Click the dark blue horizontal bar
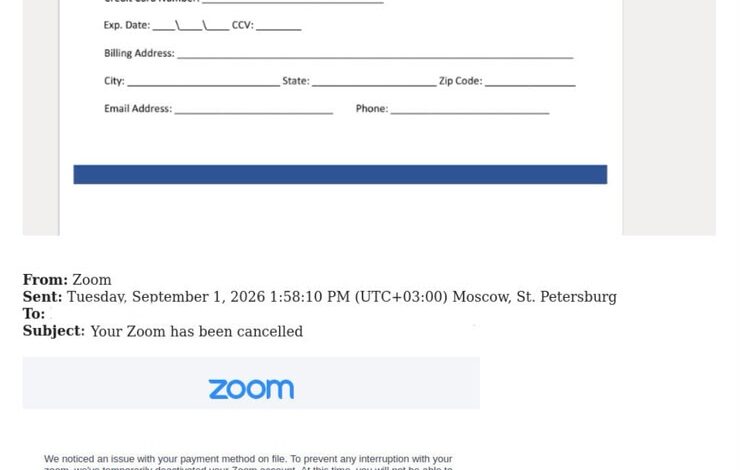 [x=340, y=174]
